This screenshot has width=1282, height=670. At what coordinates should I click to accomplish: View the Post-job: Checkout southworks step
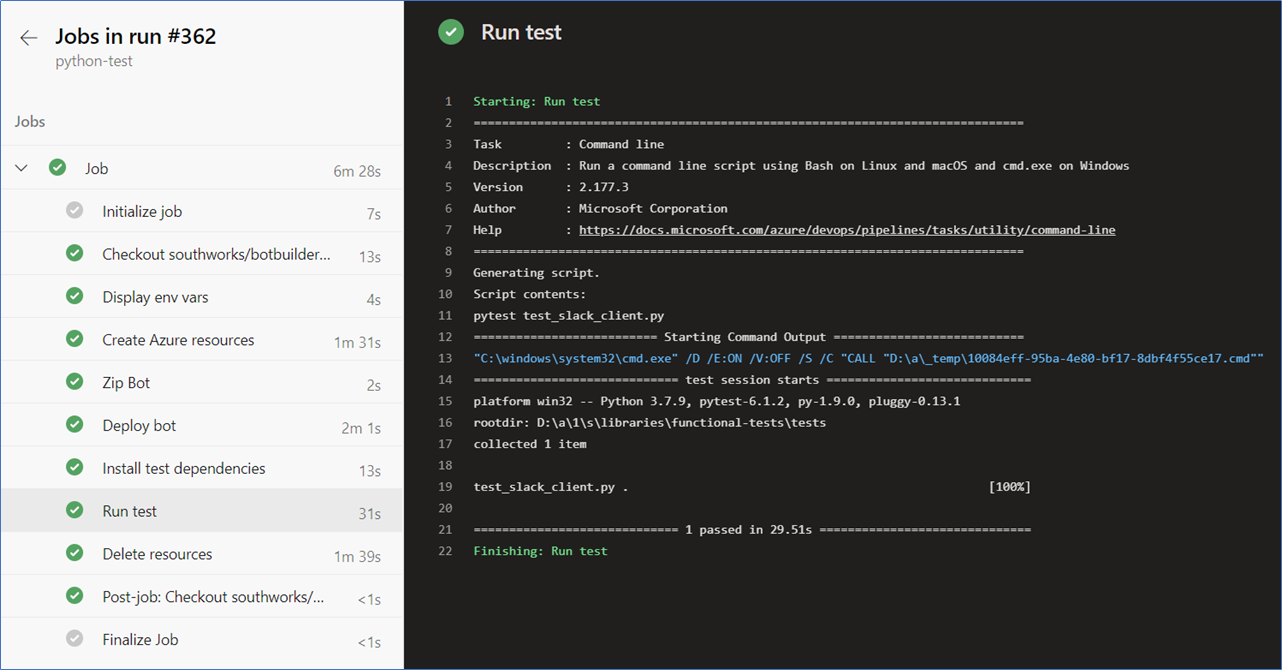[201, 596]
